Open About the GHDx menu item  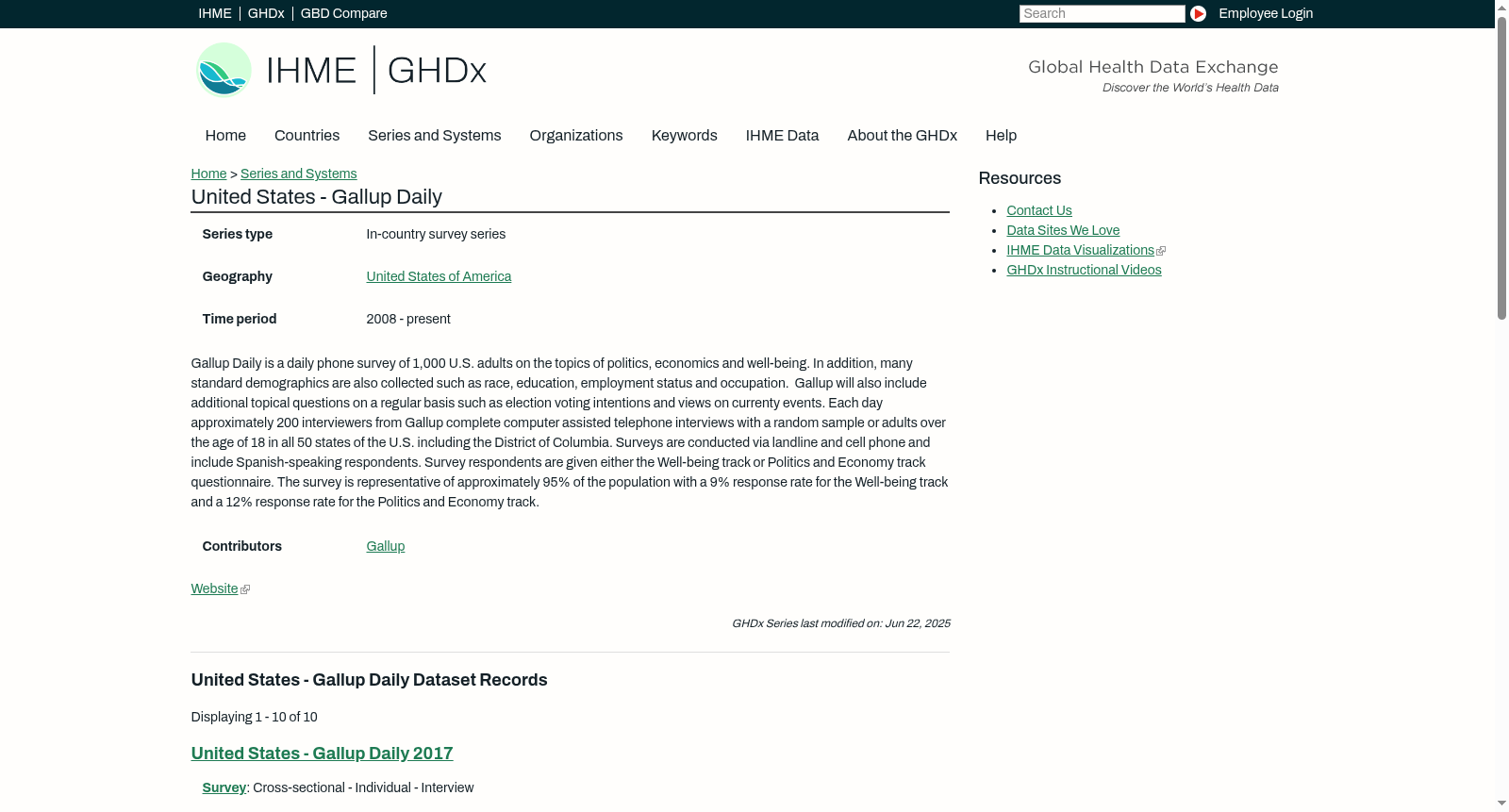[x=903, y=136]
